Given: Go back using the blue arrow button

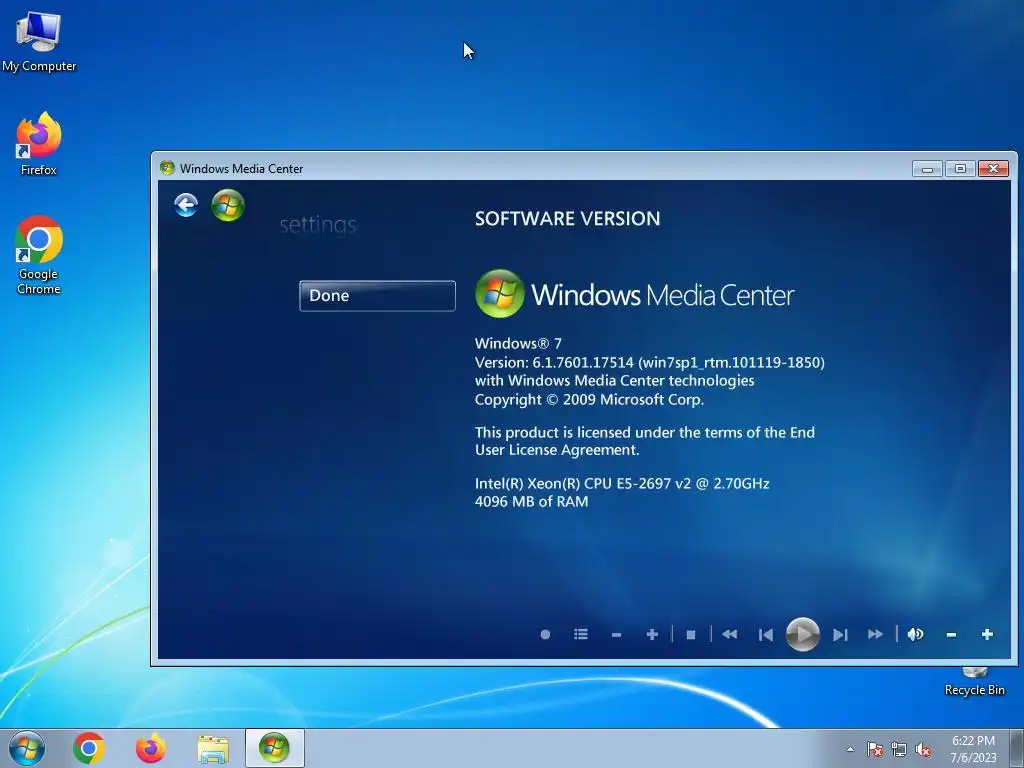Looking at the screenshot, I should pos(186,205).
